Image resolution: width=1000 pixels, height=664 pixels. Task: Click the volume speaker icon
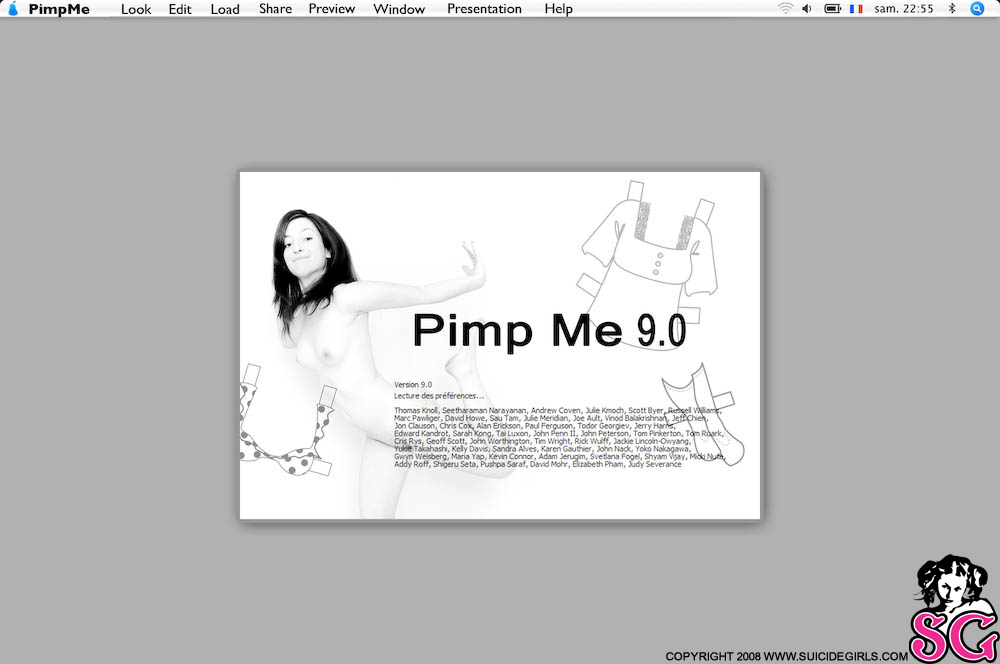click(807, 8)
